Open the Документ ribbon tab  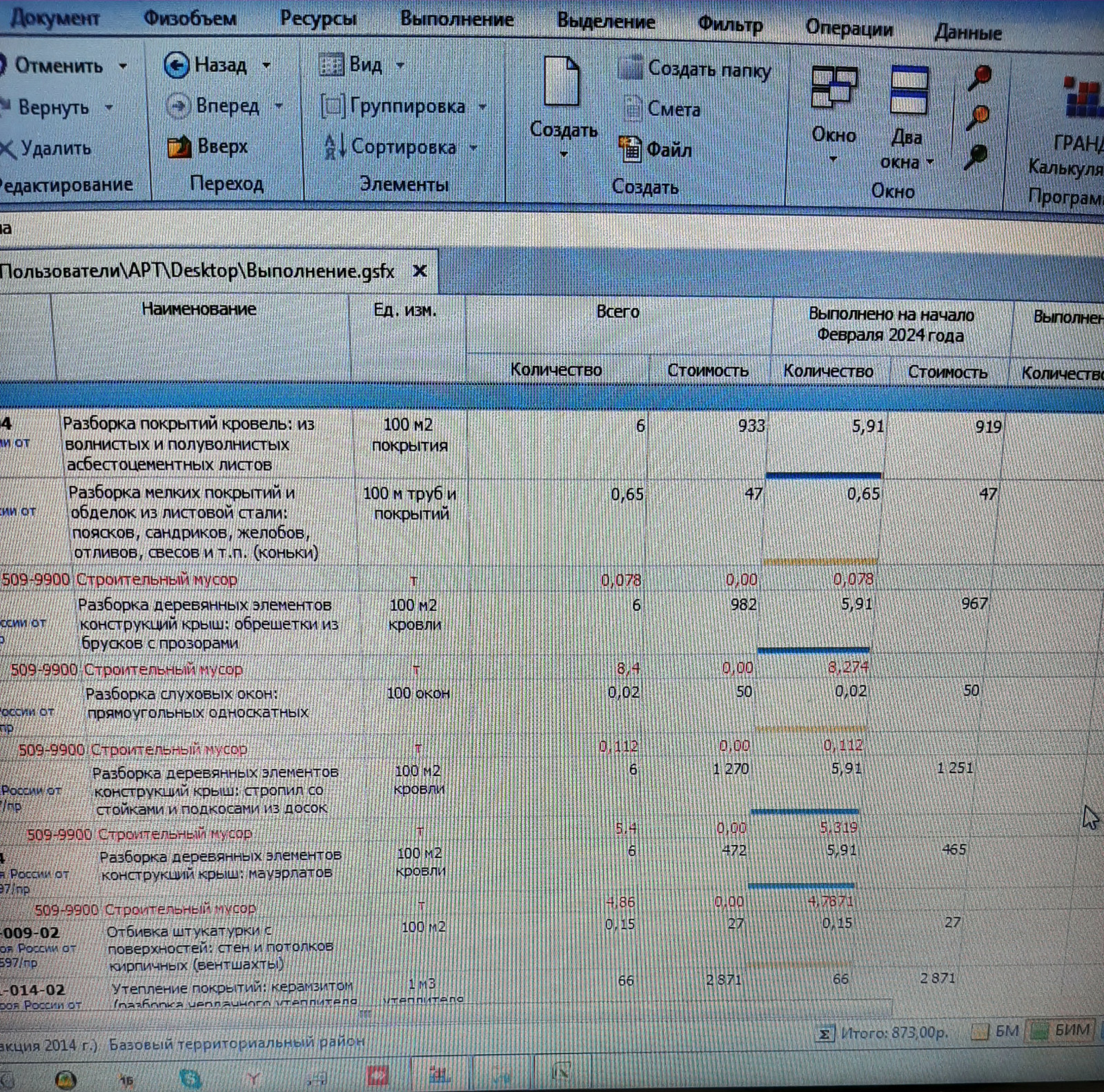click(54, 17)
